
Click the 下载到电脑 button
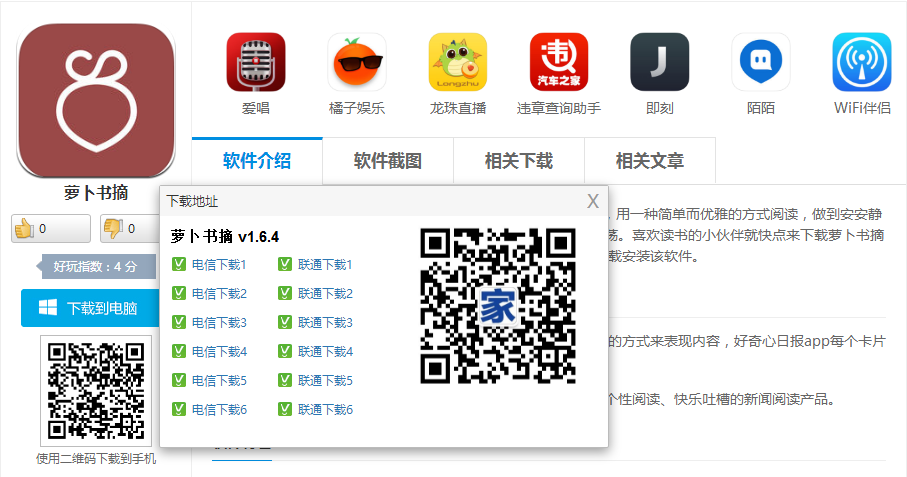[x=90, y=308]
